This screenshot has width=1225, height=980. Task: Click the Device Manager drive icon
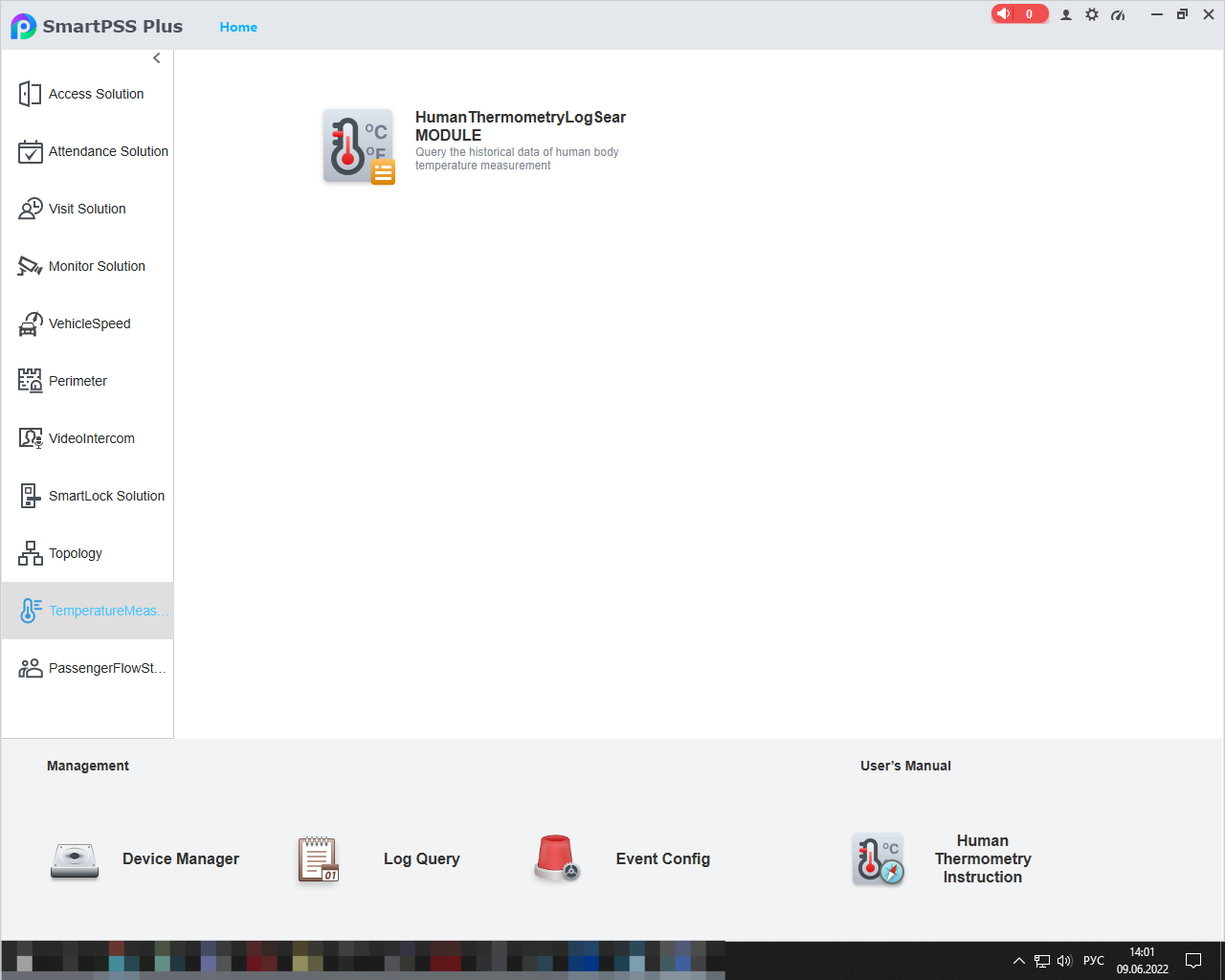coord(75,860)
